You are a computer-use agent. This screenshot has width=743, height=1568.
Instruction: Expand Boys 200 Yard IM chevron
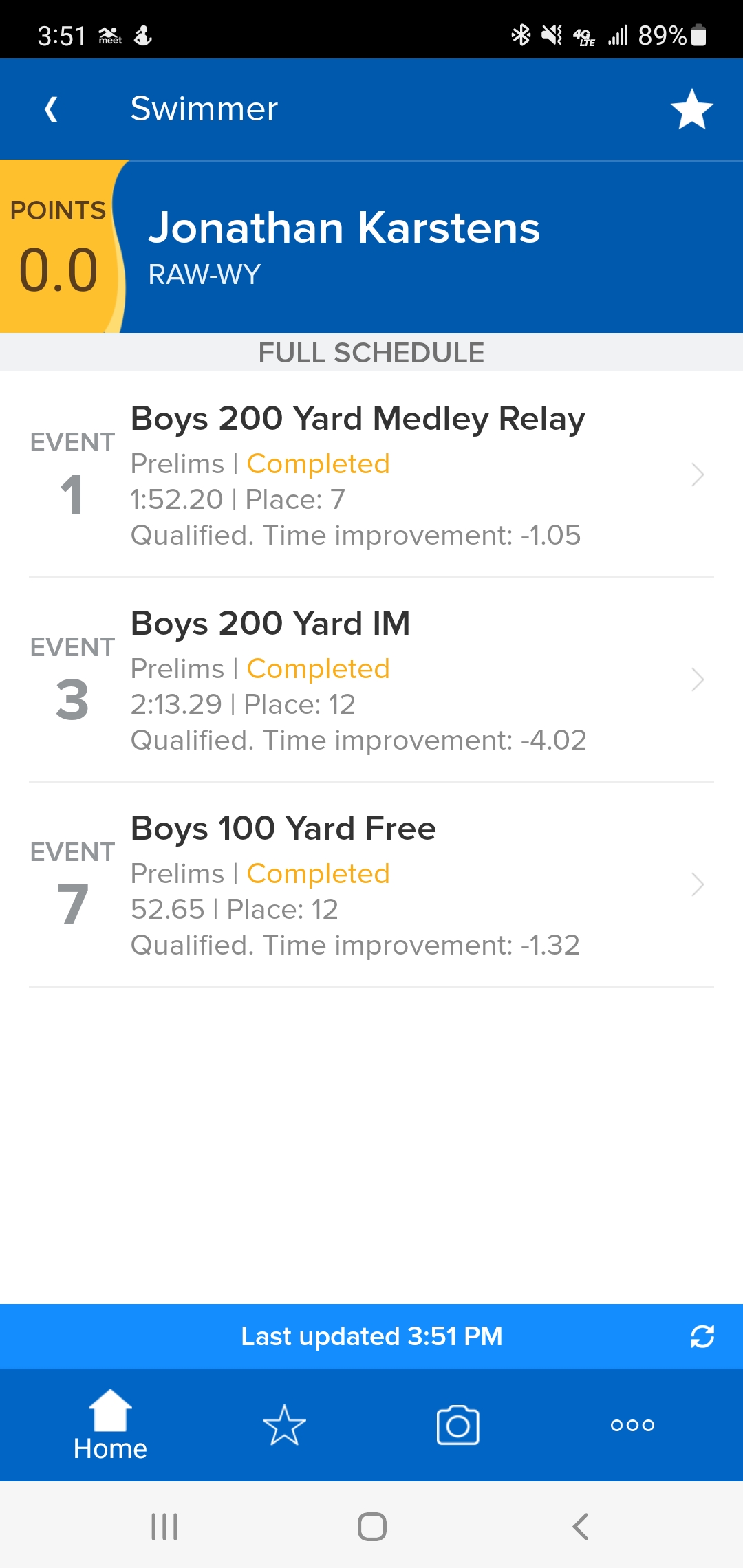[x=698, y=679]
